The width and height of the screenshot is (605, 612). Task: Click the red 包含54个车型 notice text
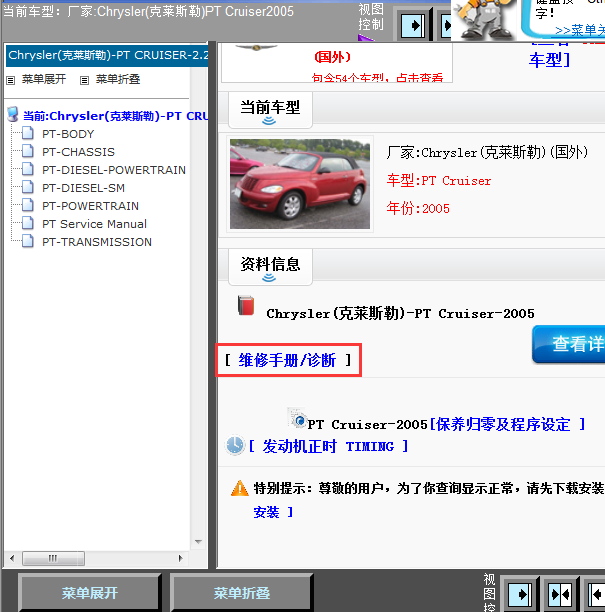377,78
